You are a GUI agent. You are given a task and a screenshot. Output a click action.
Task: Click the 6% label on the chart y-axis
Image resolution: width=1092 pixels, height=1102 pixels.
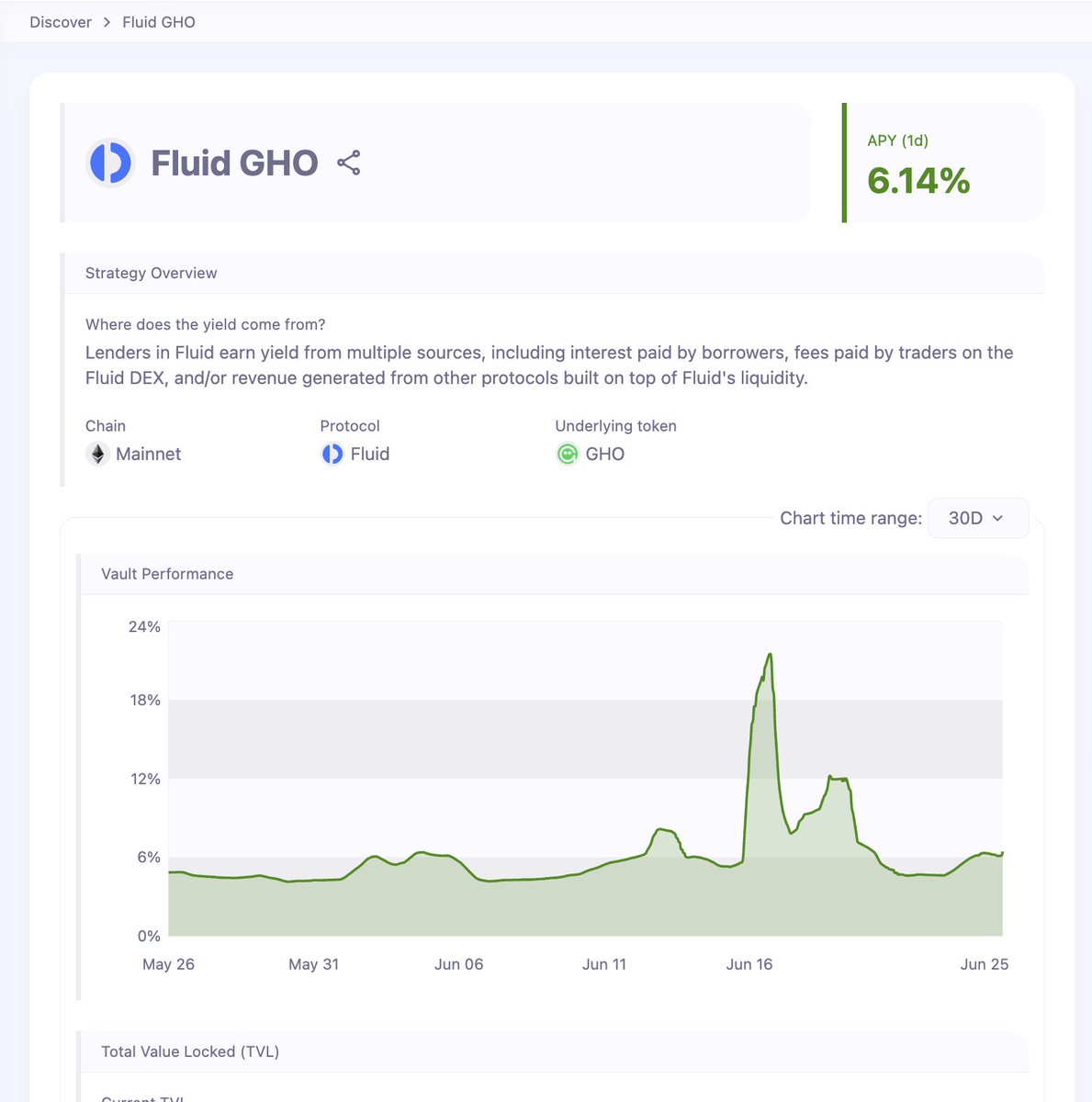click(x=149, y=857)
